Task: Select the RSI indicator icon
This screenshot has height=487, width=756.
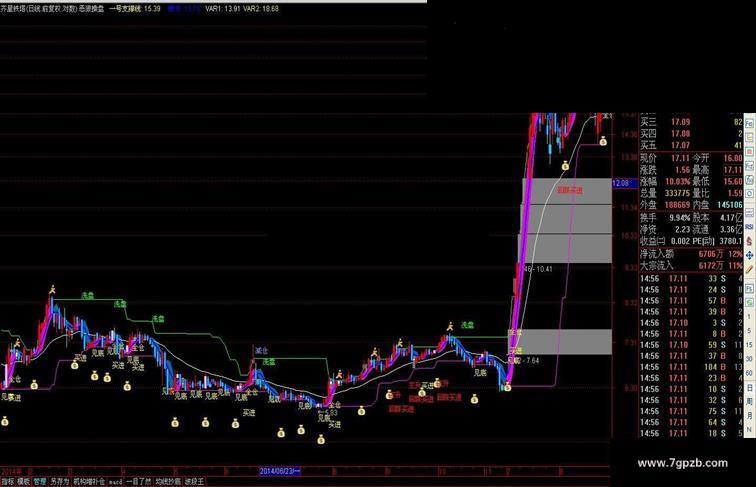Action: [x=750, y=227]
